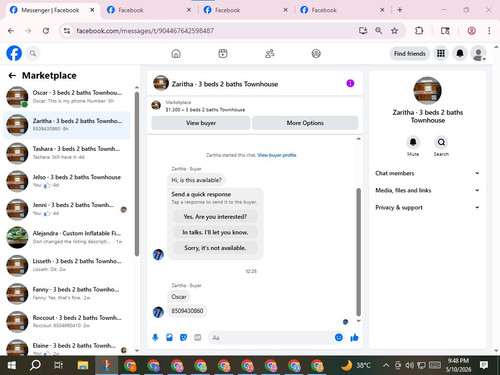The image size is (500, 375).
Task: Click the browser back arrow
Action: [11, 31]
